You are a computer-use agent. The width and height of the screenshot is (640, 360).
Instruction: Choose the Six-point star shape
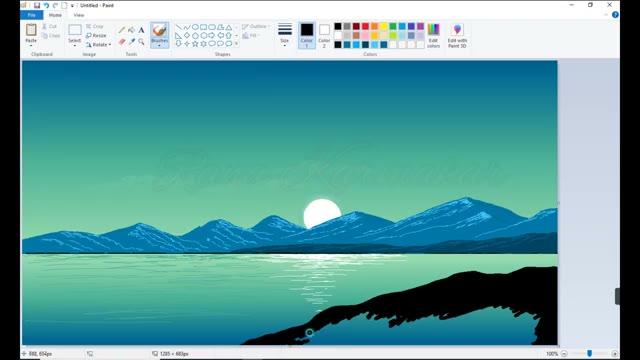204,44
